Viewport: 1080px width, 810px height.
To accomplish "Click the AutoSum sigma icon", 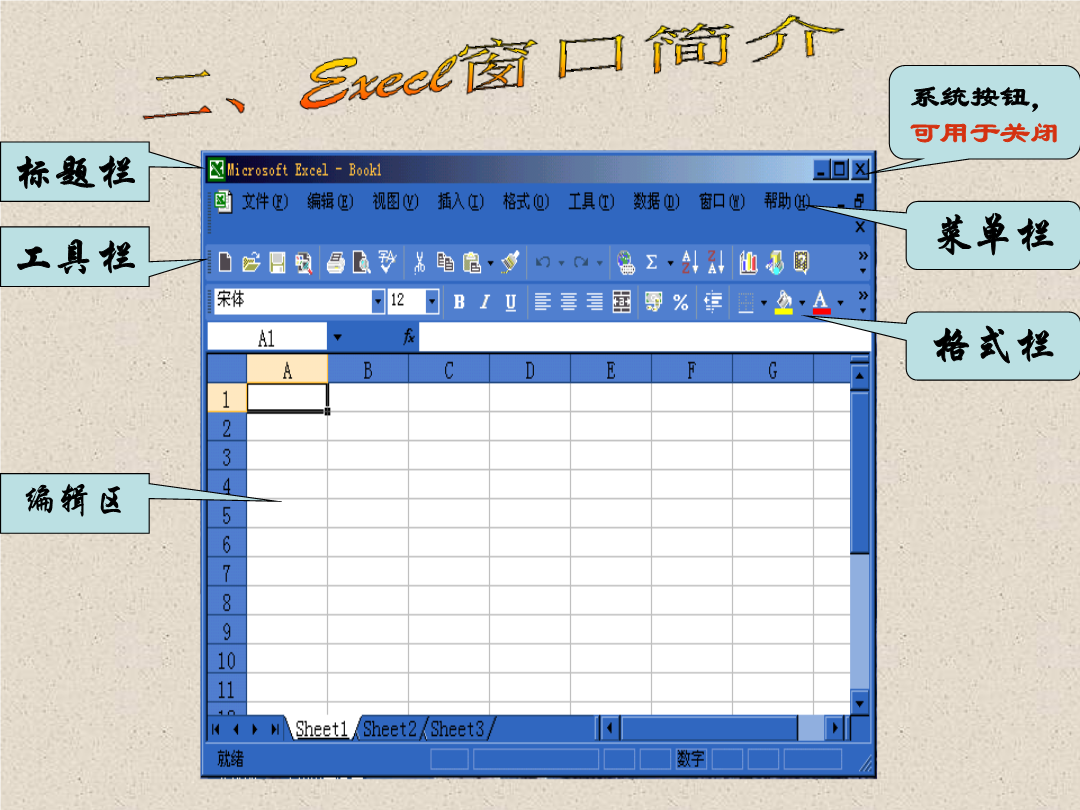I will tap(652, 262).
